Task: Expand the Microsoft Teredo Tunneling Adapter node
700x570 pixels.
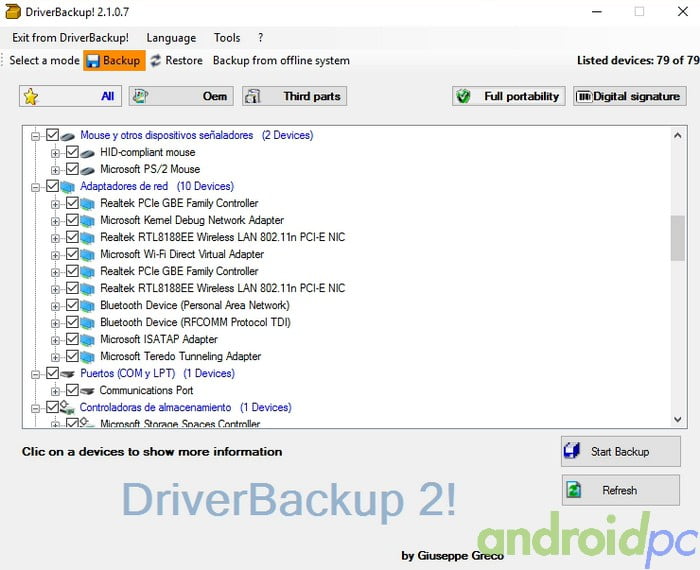Action: pos(55,358)
